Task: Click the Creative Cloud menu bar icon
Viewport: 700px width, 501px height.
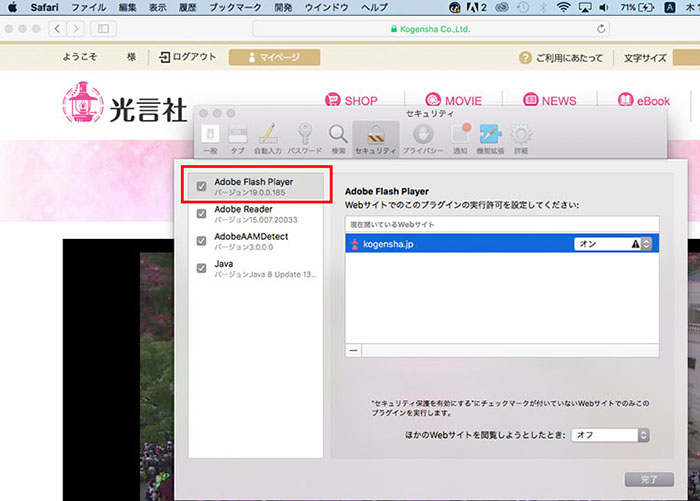Action: [502, 7]
